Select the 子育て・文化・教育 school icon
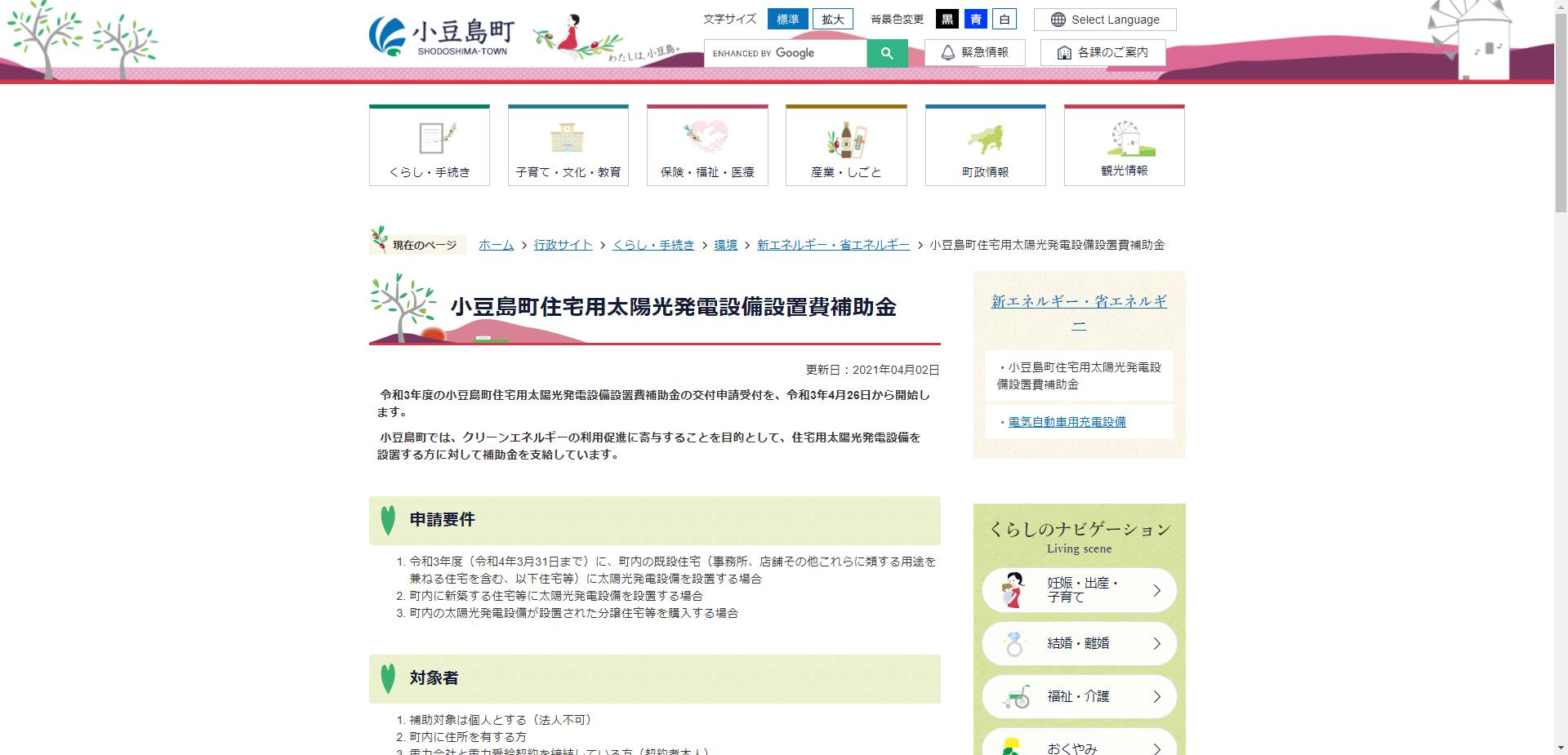 point(568,139)
